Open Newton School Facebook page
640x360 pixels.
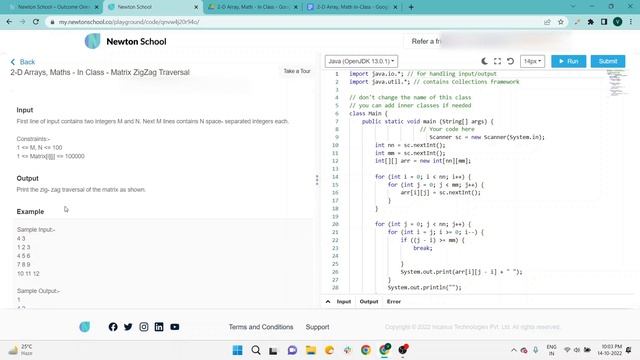point(113,327)
